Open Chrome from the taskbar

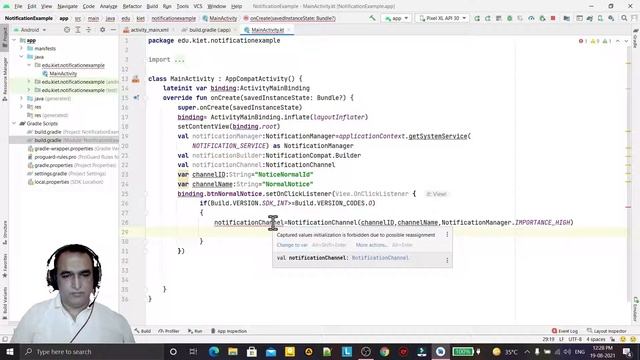tap(384, 351)
